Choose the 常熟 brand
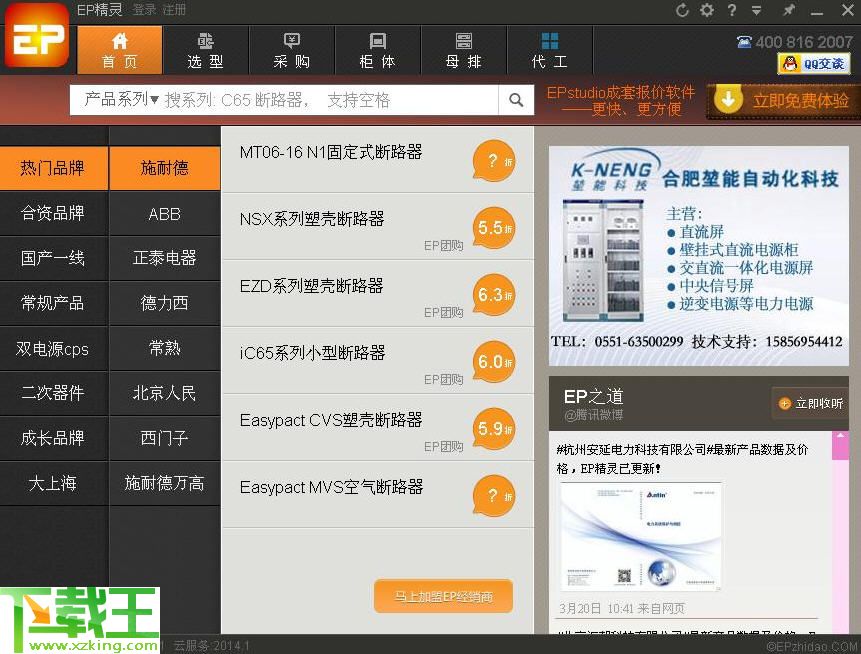This screenshot has width=861, height=654. (165, 348)
